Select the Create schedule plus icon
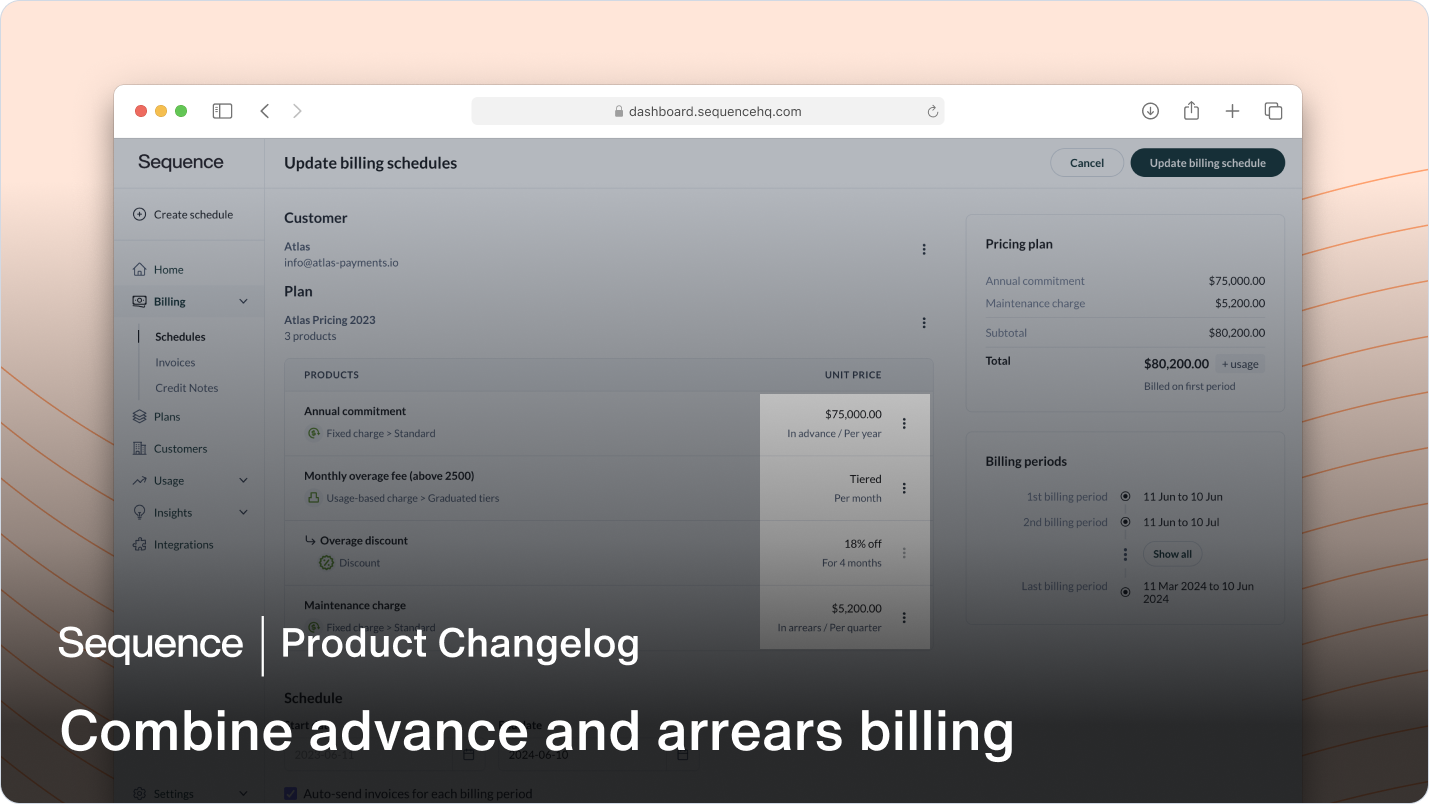Screen dimensions: 1429x804 pos(140,214)
